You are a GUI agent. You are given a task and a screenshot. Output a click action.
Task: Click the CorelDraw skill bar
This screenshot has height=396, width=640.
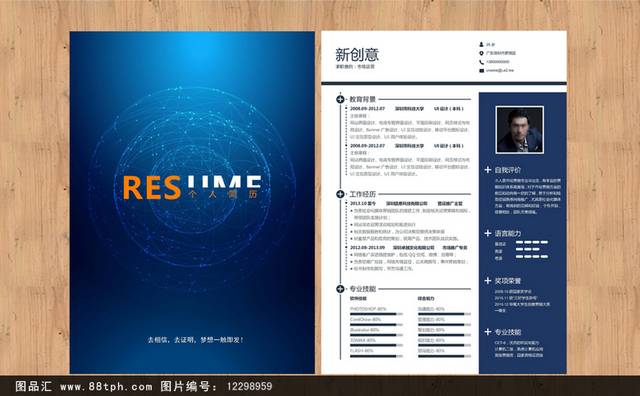point(376,325)
